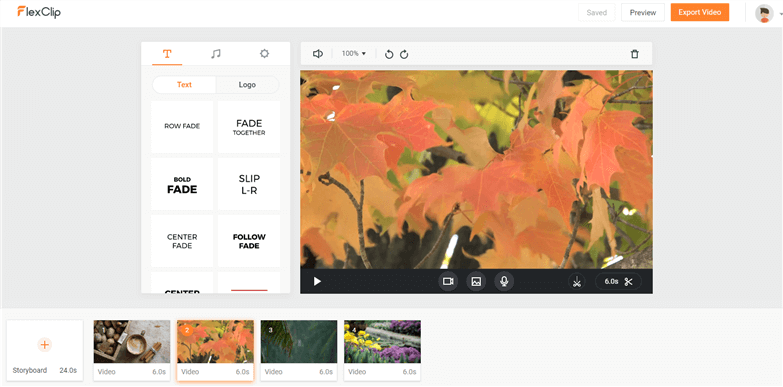
Task: Go to FlexClip logo home
Action: 39,12
